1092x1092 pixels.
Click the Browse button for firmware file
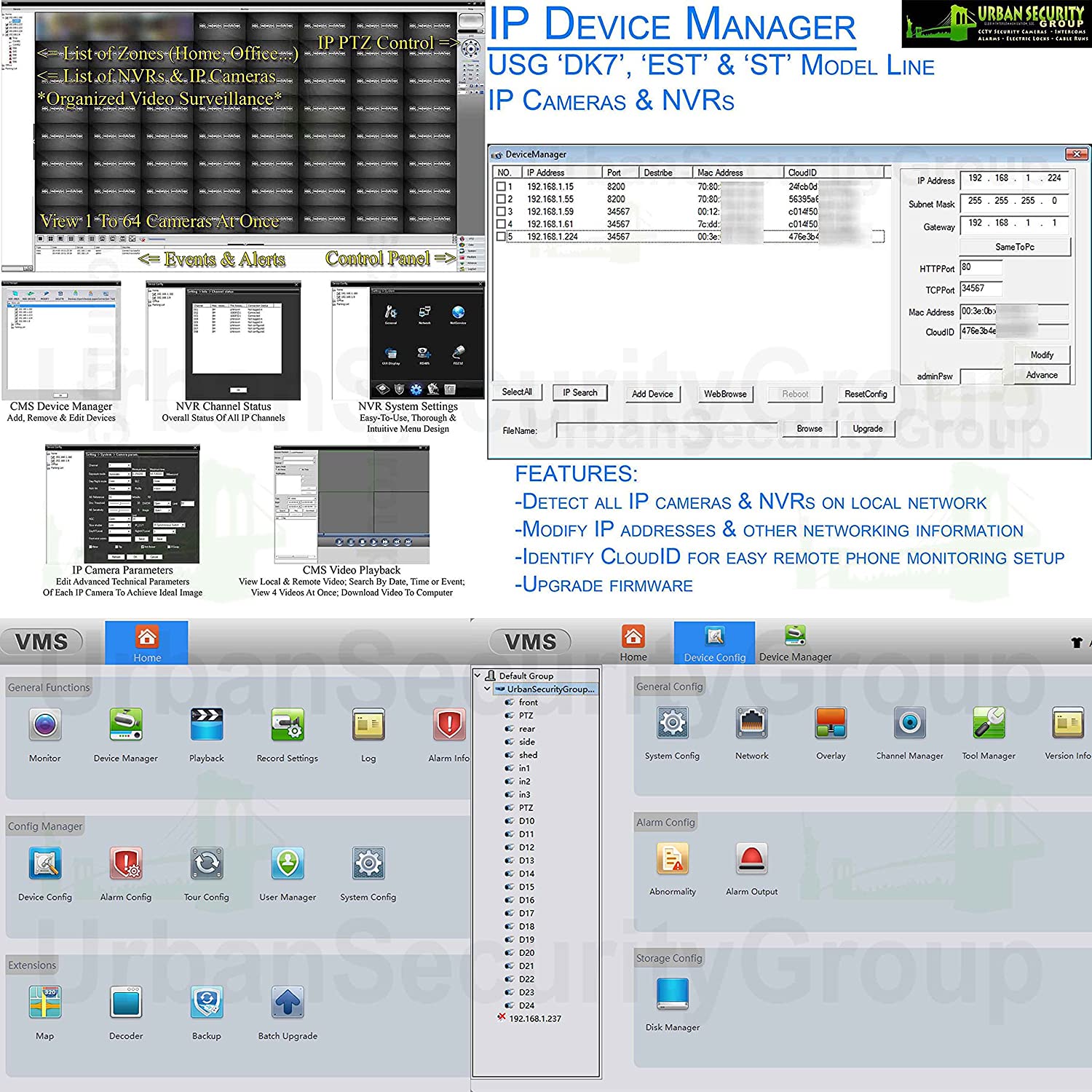point(810,429)
